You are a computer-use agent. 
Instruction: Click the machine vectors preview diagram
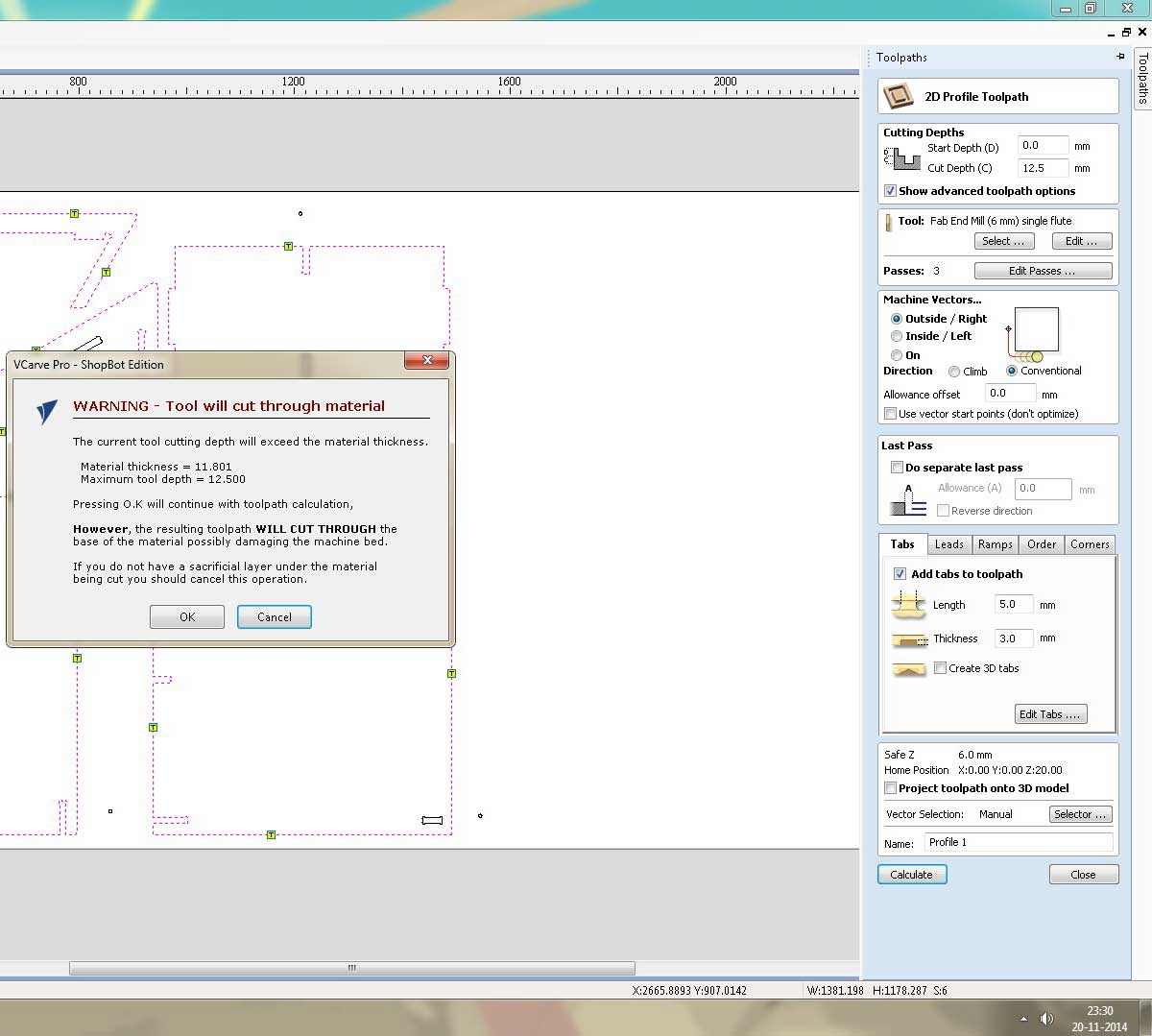pos(1033,334)
